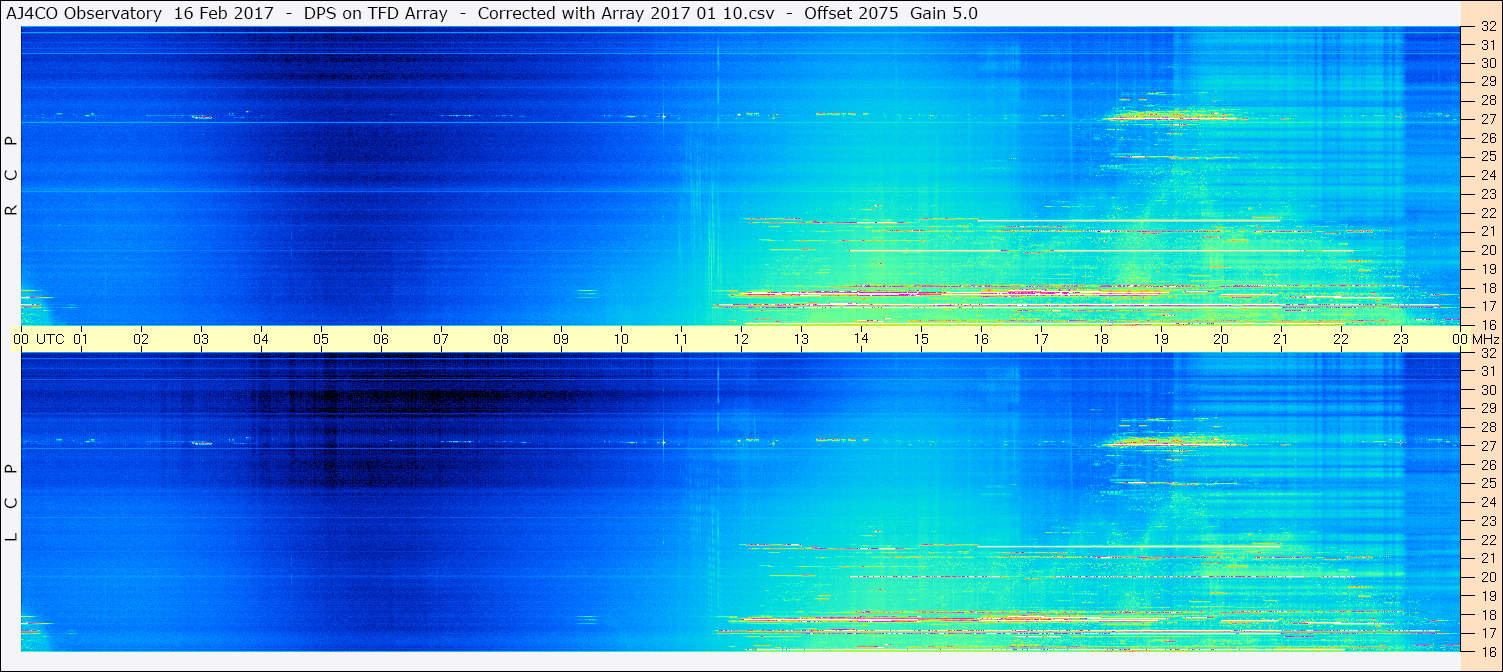
Task: Select the 22 hour time axis marker
Action: pos(1341,339)
